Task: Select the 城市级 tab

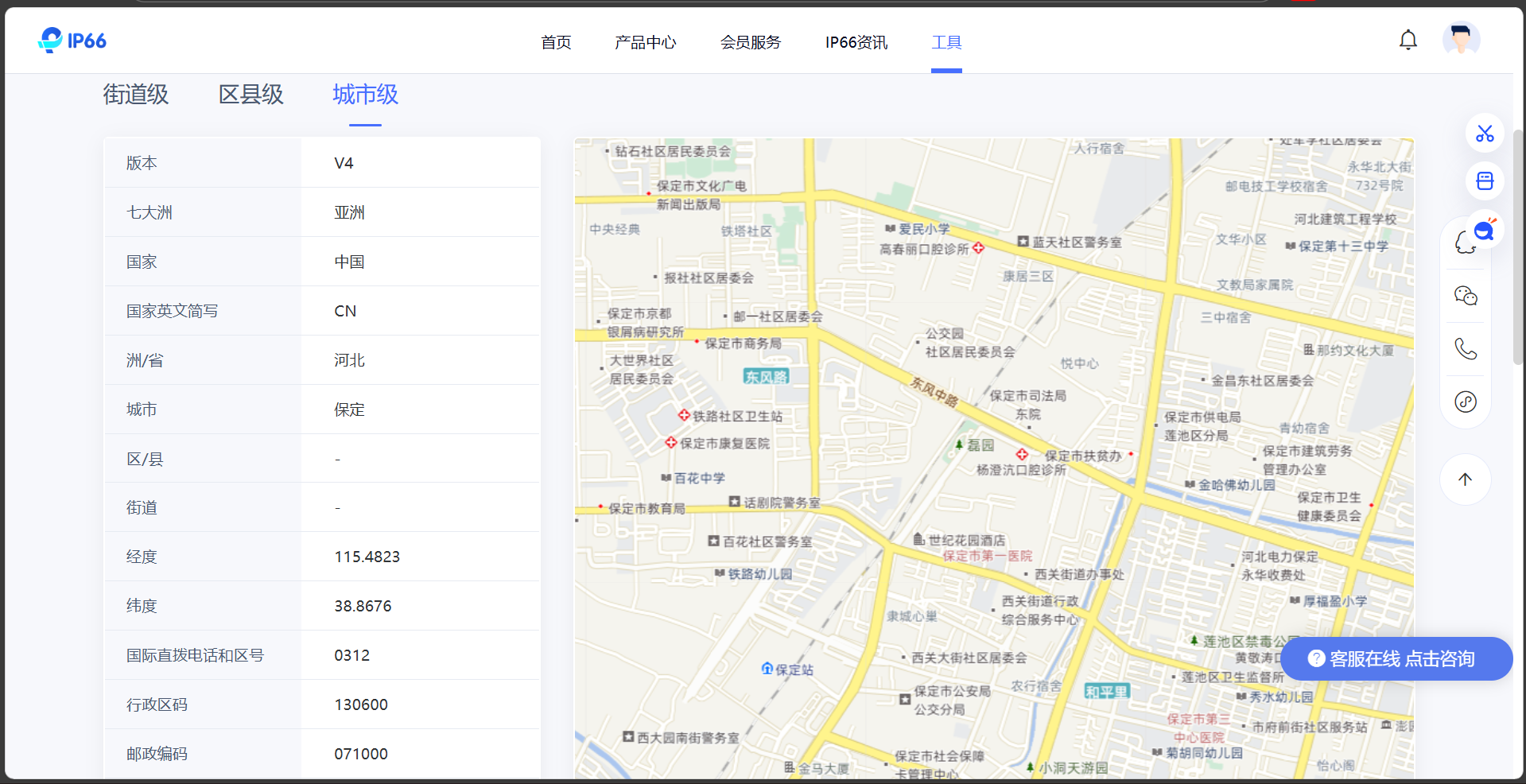Action: tap(365, 95)
